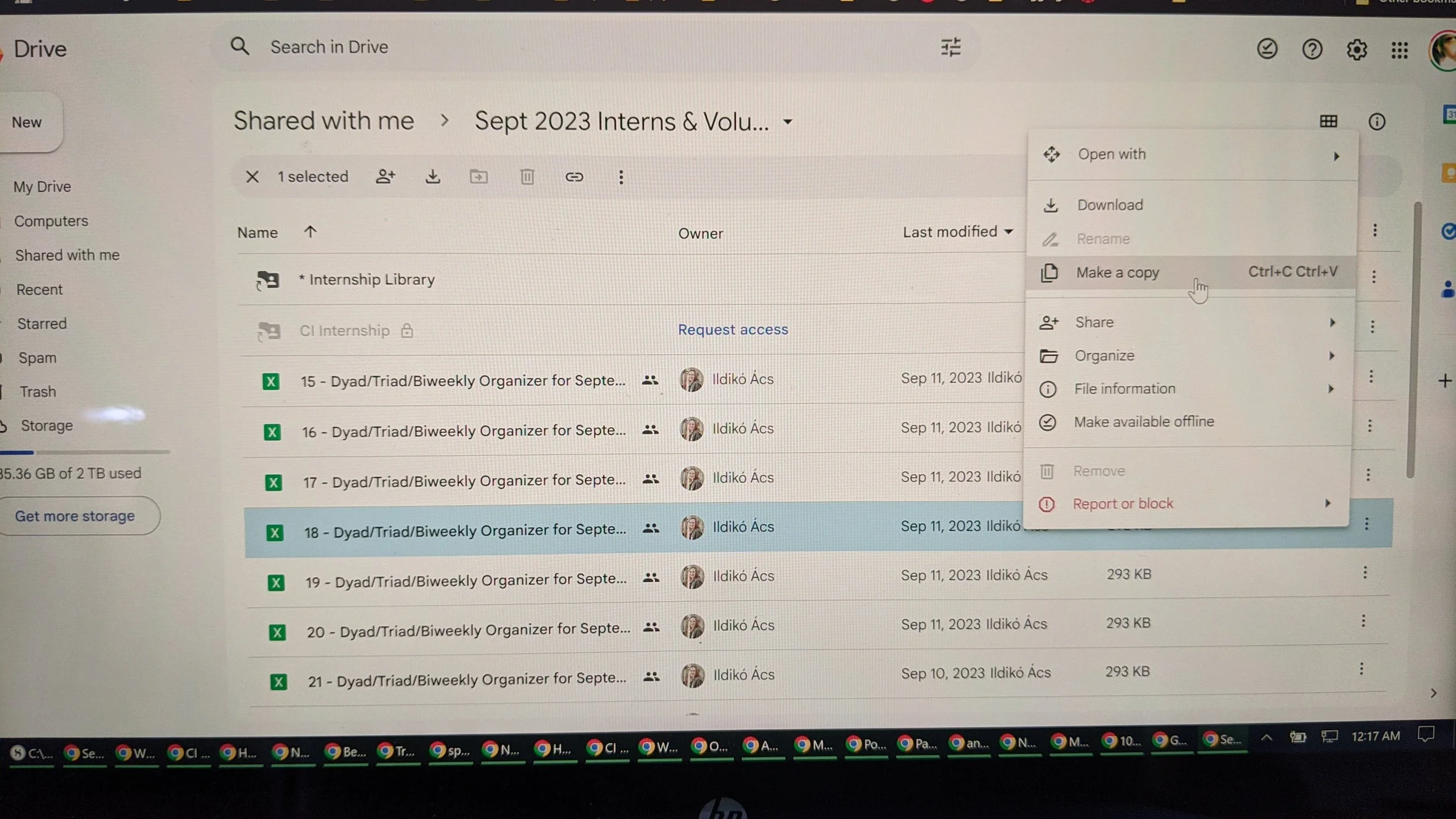Open the Google apps grid icon
This screenshot has height=819, width=1456.
(1400, 50)
